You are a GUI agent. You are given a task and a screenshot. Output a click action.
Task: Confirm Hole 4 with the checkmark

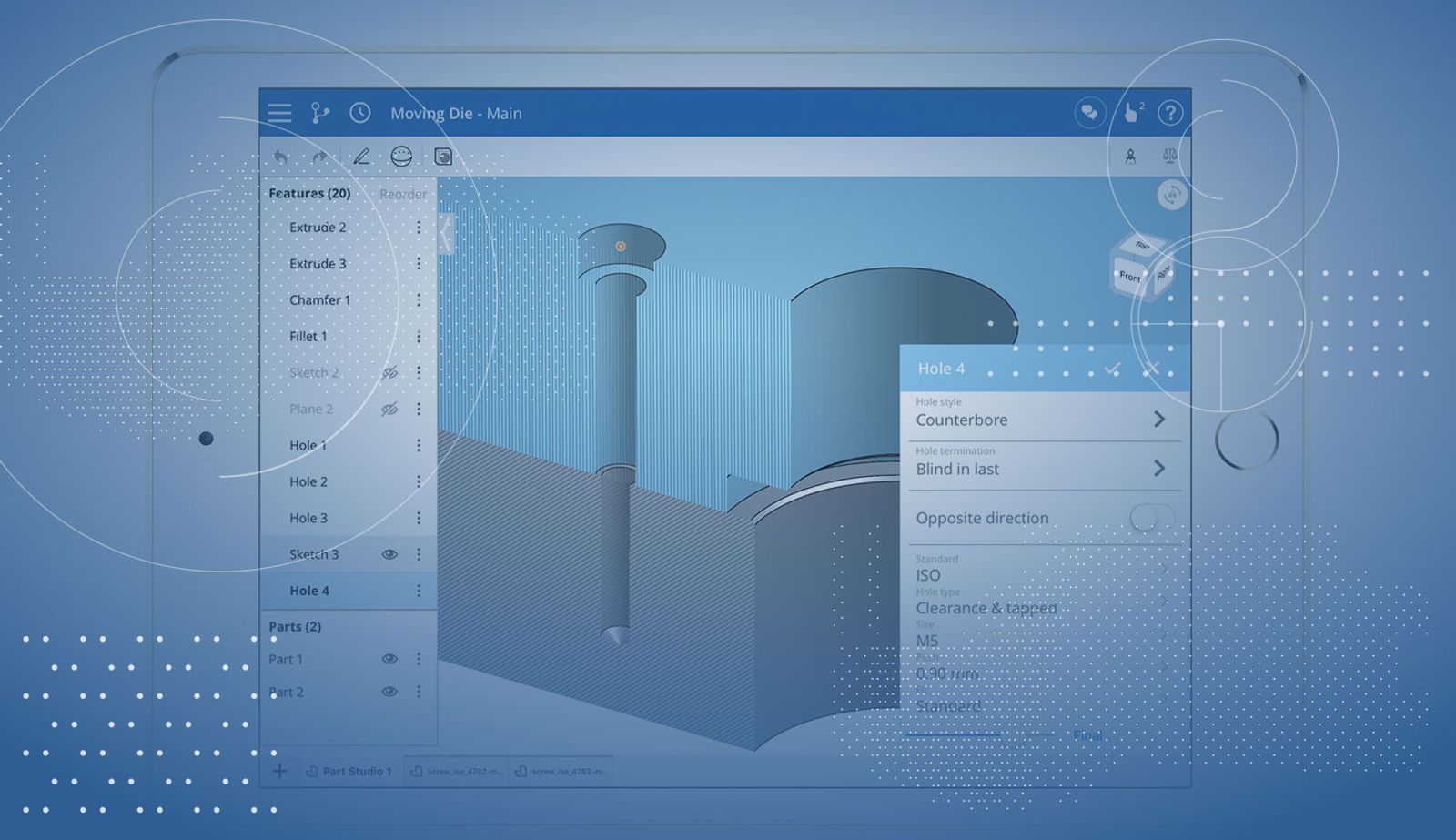coord(1112,369)
